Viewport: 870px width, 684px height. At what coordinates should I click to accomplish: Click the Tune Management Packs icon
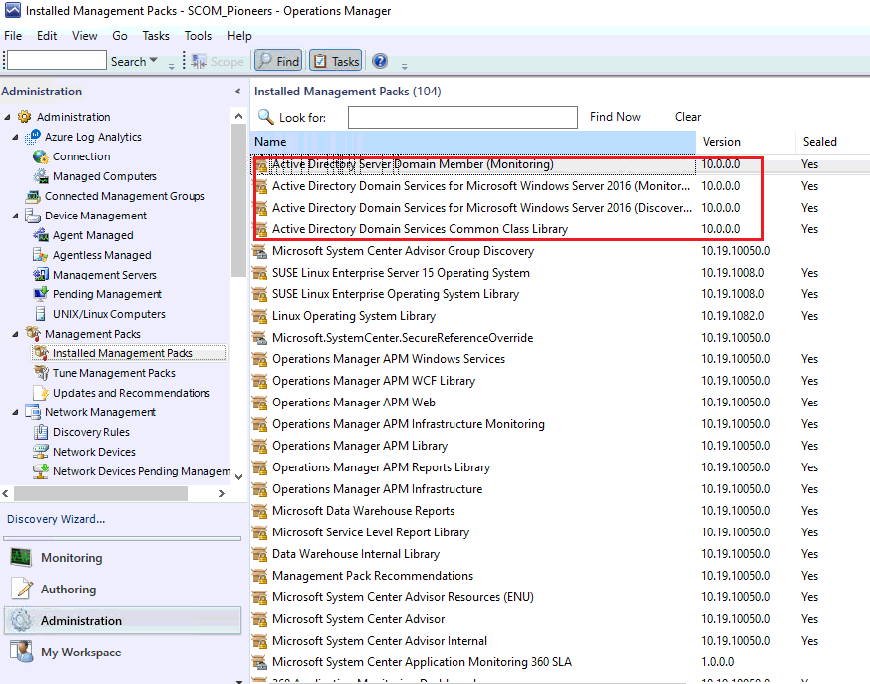coord(41,373)
